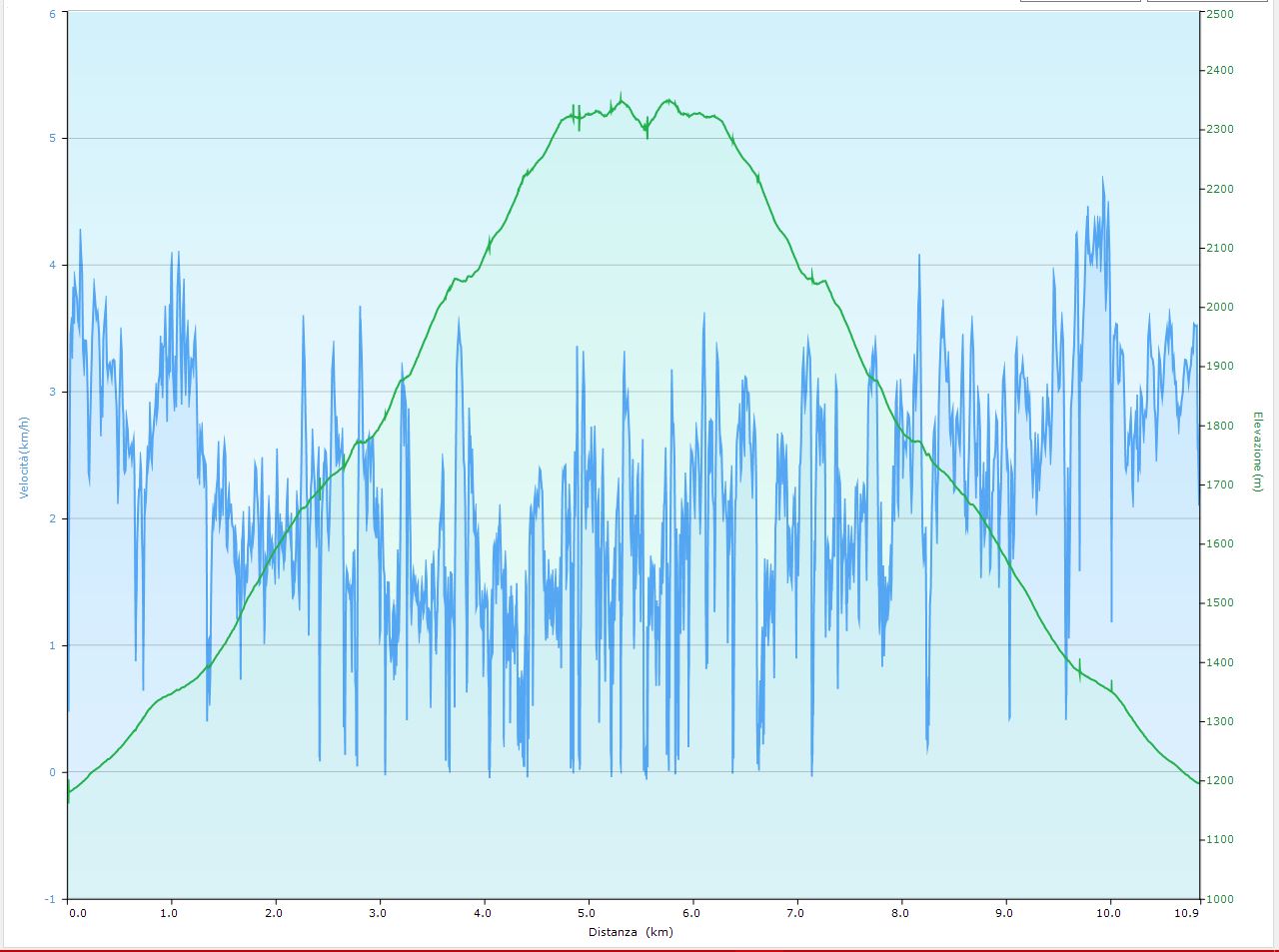Click the 5.0 distance tick label
The image size is (1279, 952).
[588, 913]
